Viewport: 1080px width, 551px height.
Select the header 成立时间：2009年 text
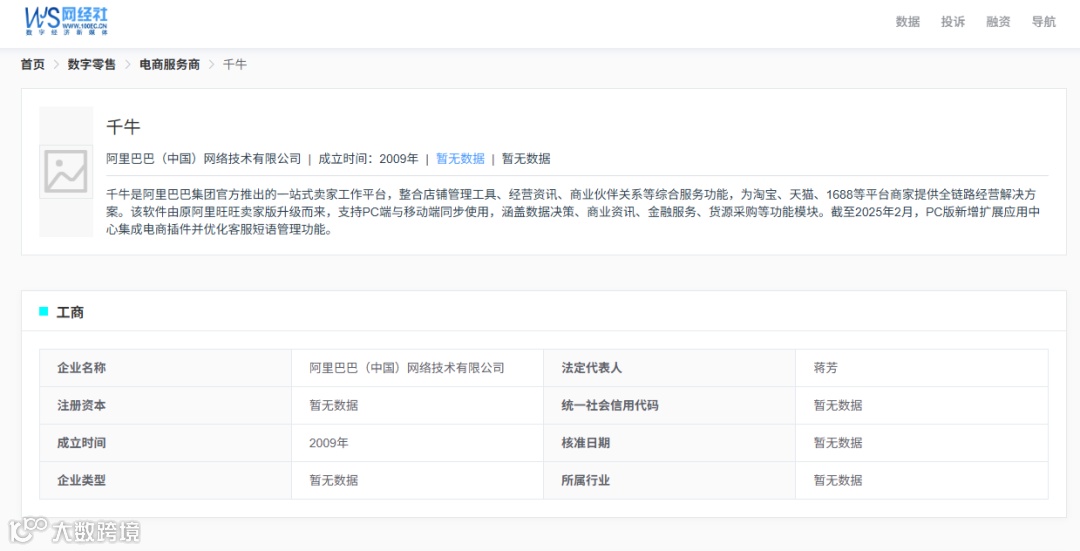(x=368, y=158)
